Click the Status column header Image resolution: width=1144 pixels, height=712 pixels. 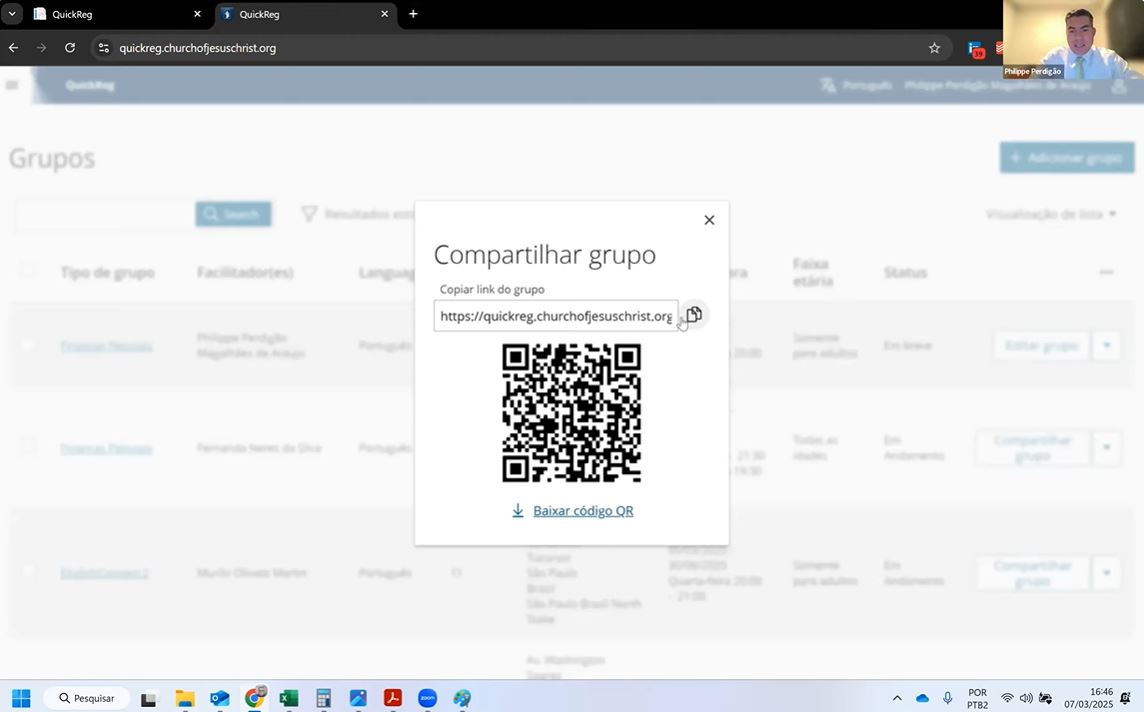click(x=905, y=272)
